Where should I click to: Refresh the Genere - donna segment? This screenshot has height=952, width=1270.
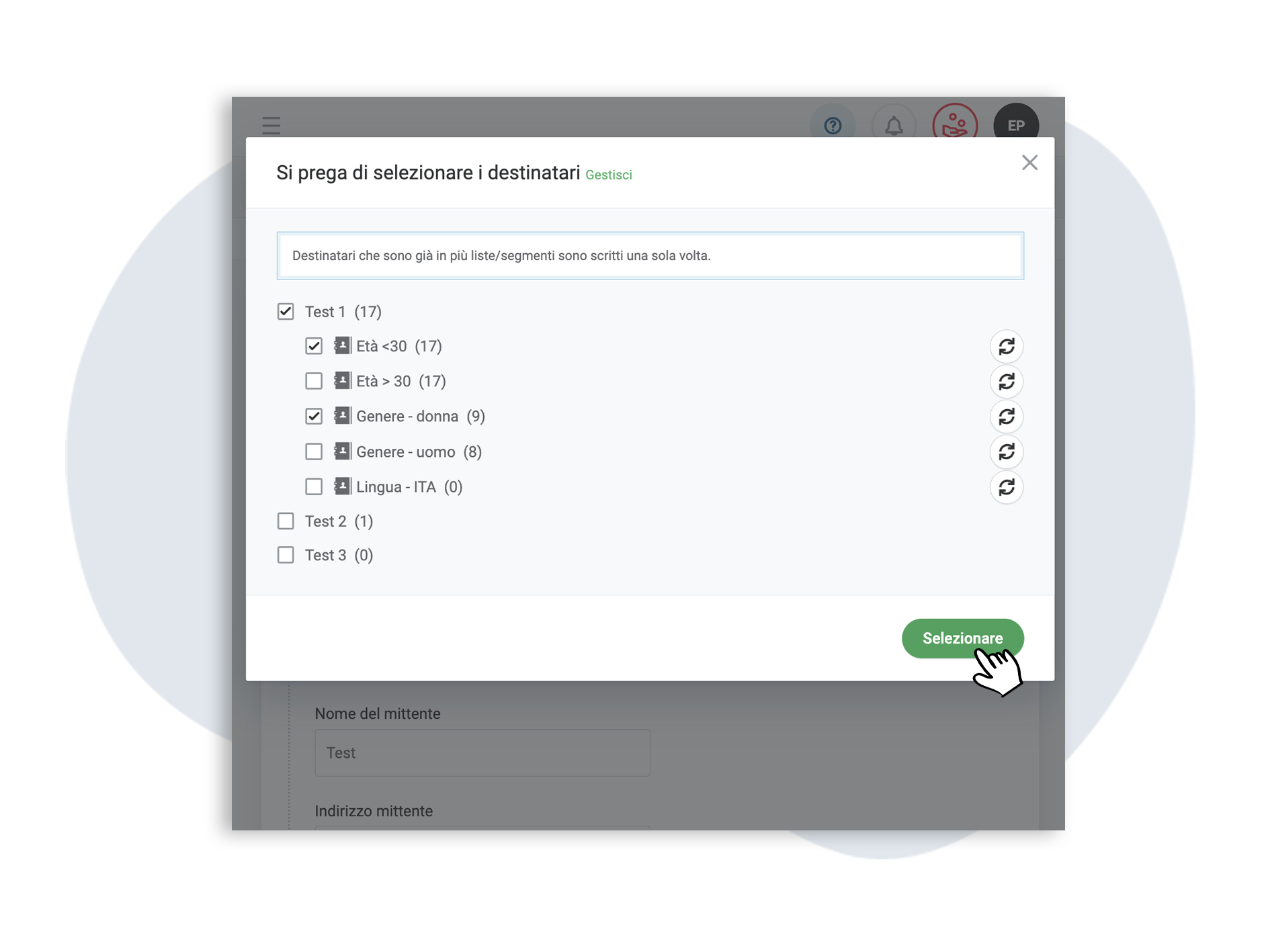(1006, 417)
